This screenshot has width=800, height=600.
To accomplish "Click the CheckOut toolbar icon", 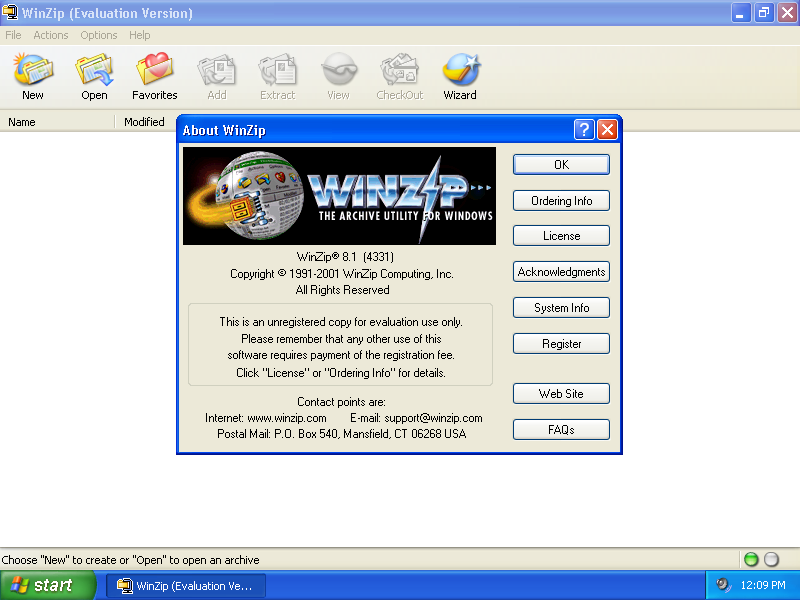I will tap(399, 77).
